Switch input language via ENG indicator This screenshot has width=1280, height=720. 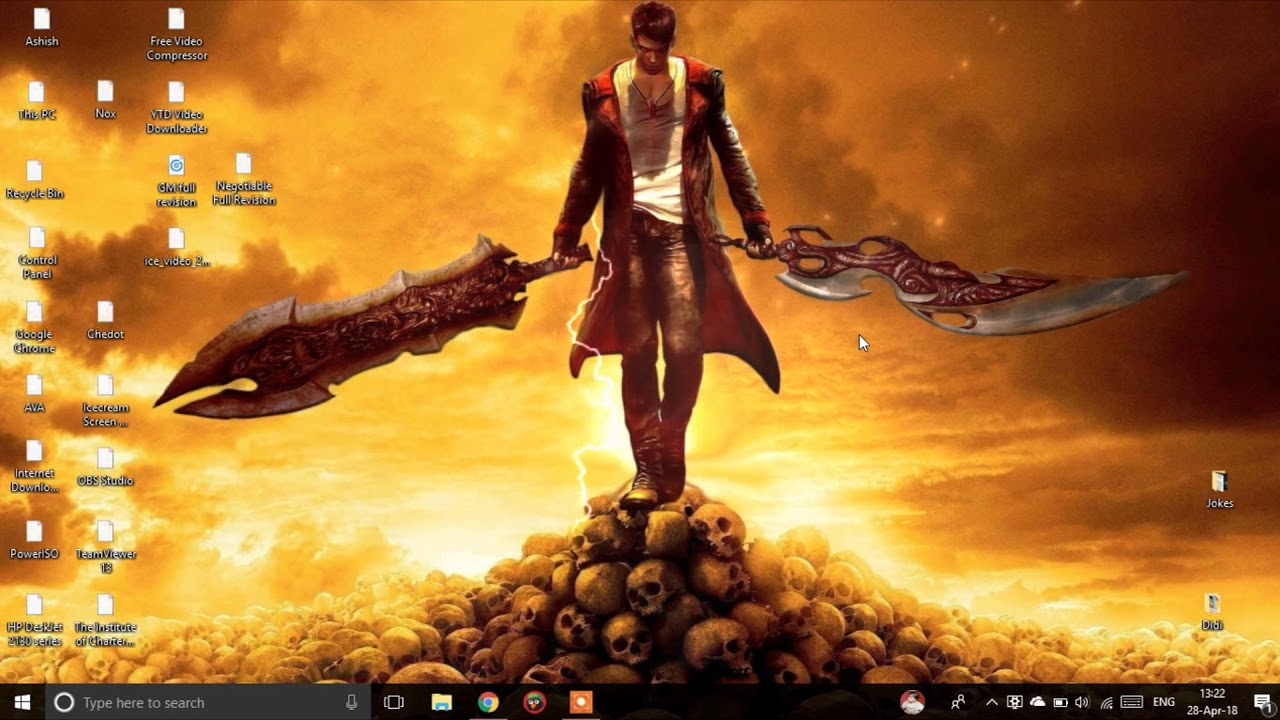coord(1164,702)
